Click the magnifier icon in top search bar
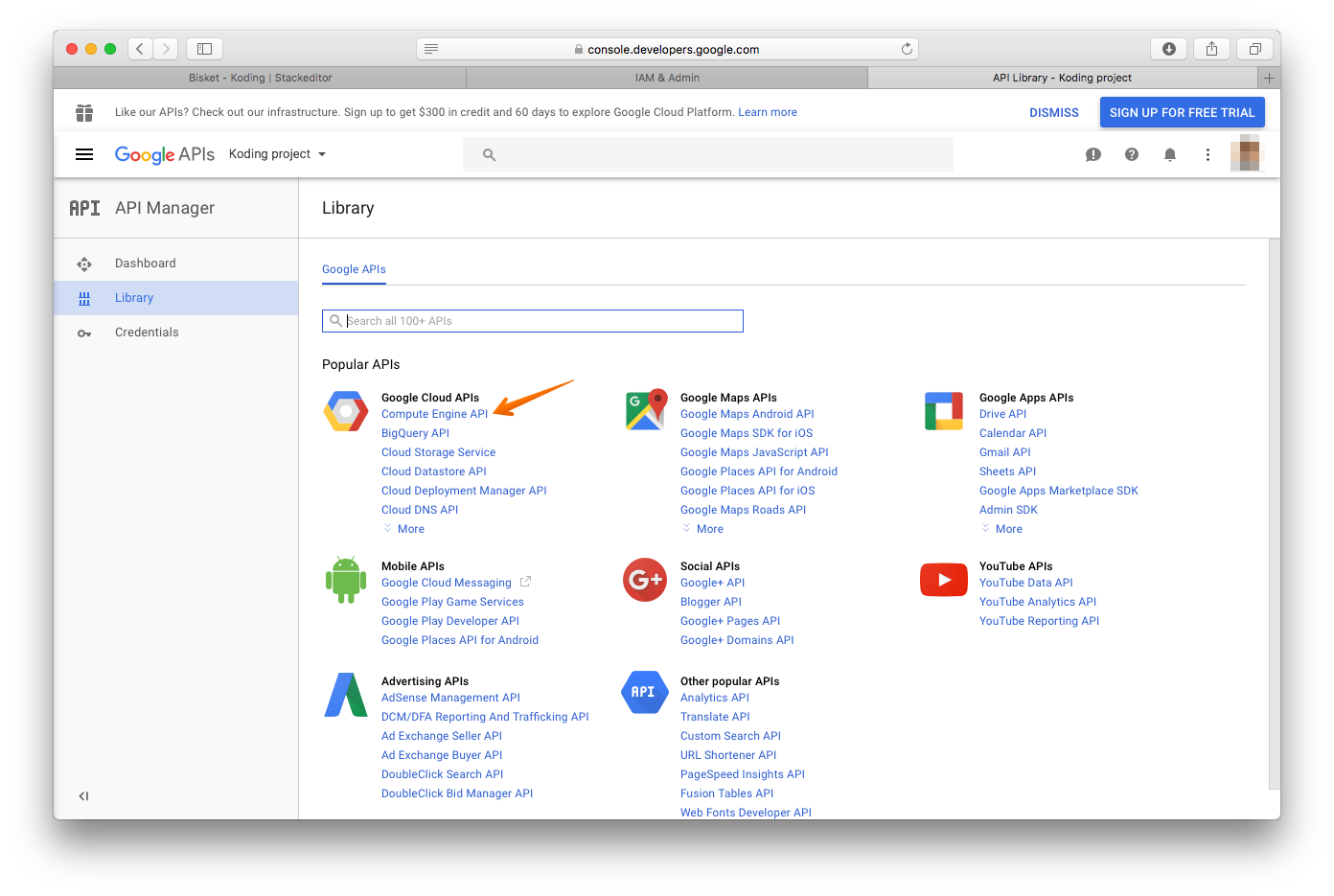 coord(489,154)
